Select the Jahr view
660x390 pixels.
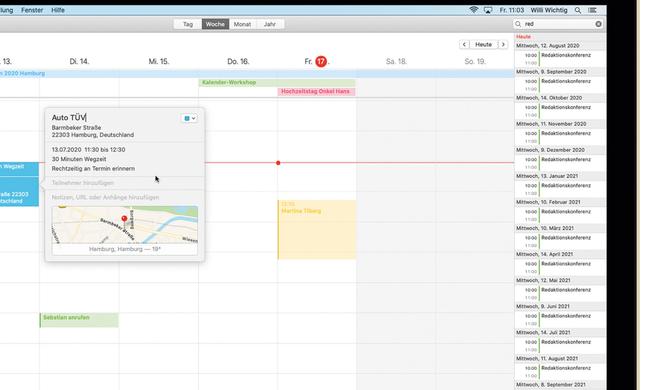270,24
